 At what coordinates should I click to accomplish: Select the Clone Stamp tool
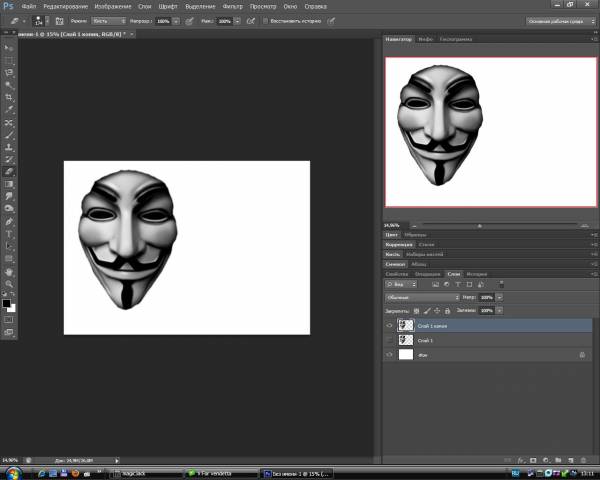click(x=9, y=147)
